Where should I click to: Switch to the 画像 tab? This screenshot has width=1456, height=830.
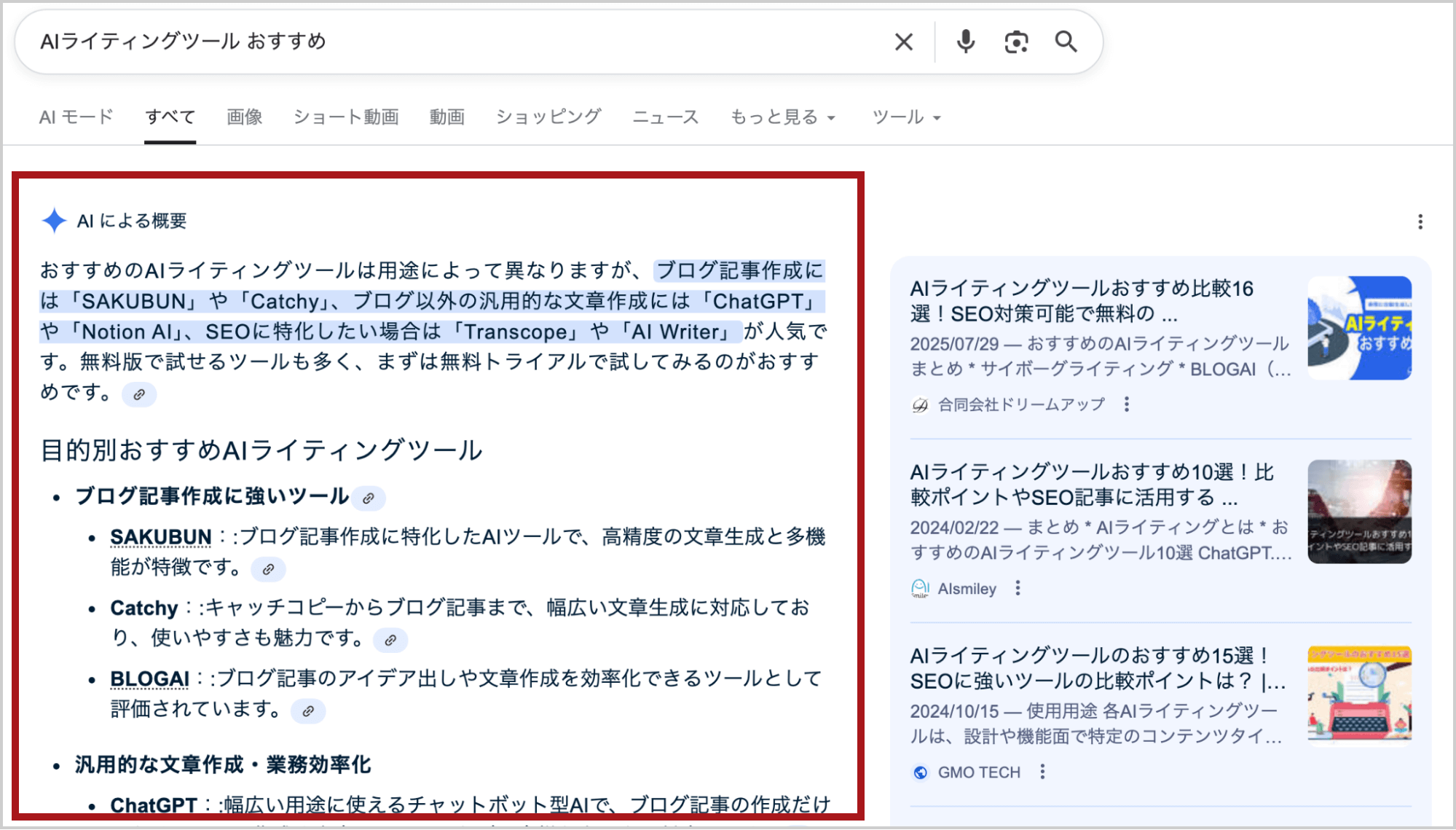click(x=244, y=117)
